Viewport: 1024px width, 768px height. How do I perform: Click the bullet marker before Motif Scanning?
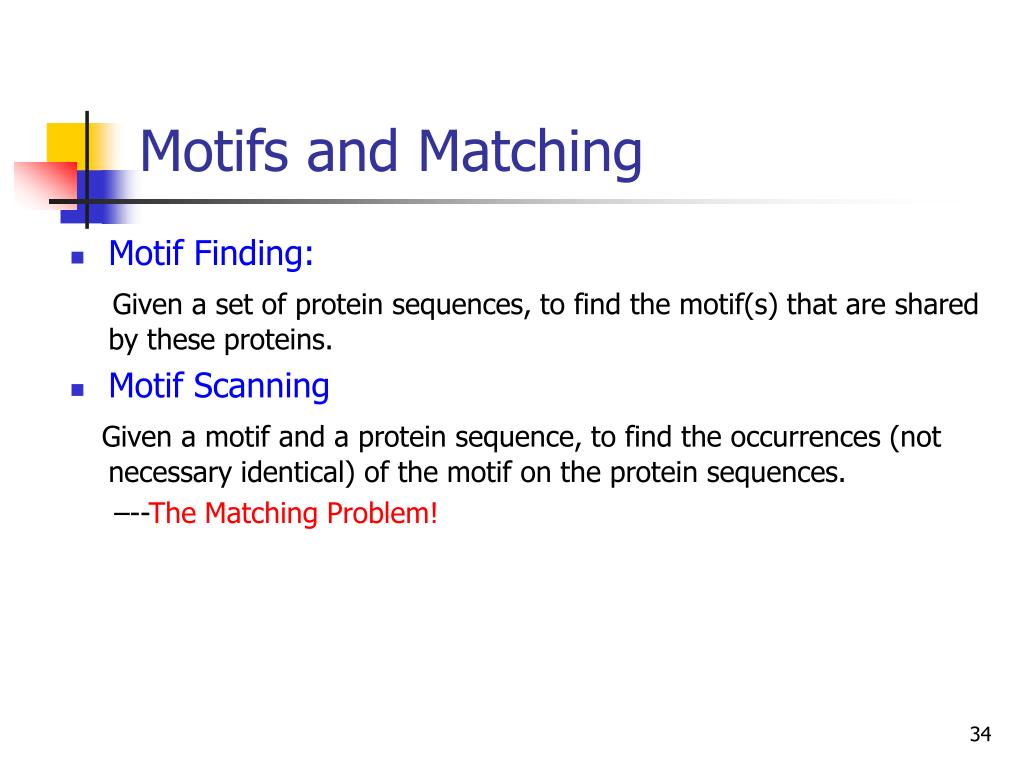click(78, 390)
